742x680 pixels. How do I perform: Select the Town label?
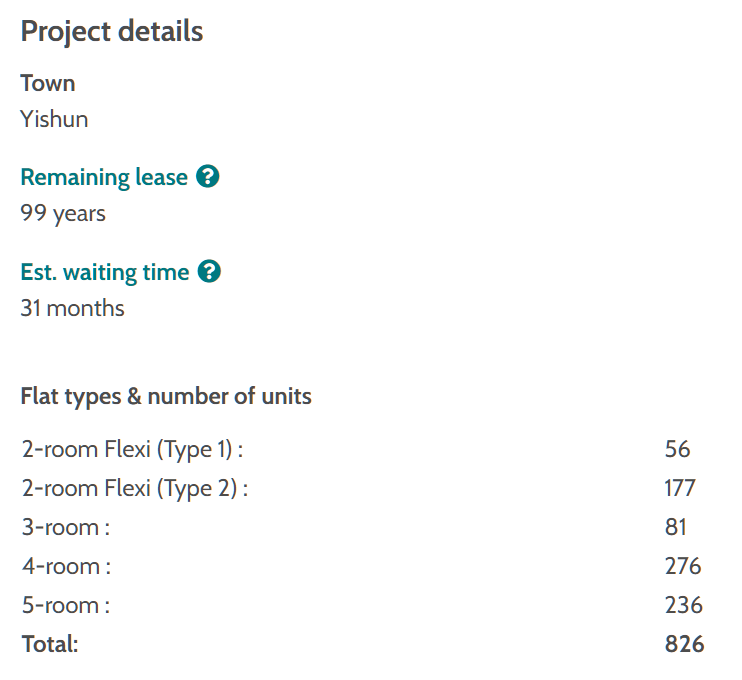pyautogui.click(x=48, y=84)
